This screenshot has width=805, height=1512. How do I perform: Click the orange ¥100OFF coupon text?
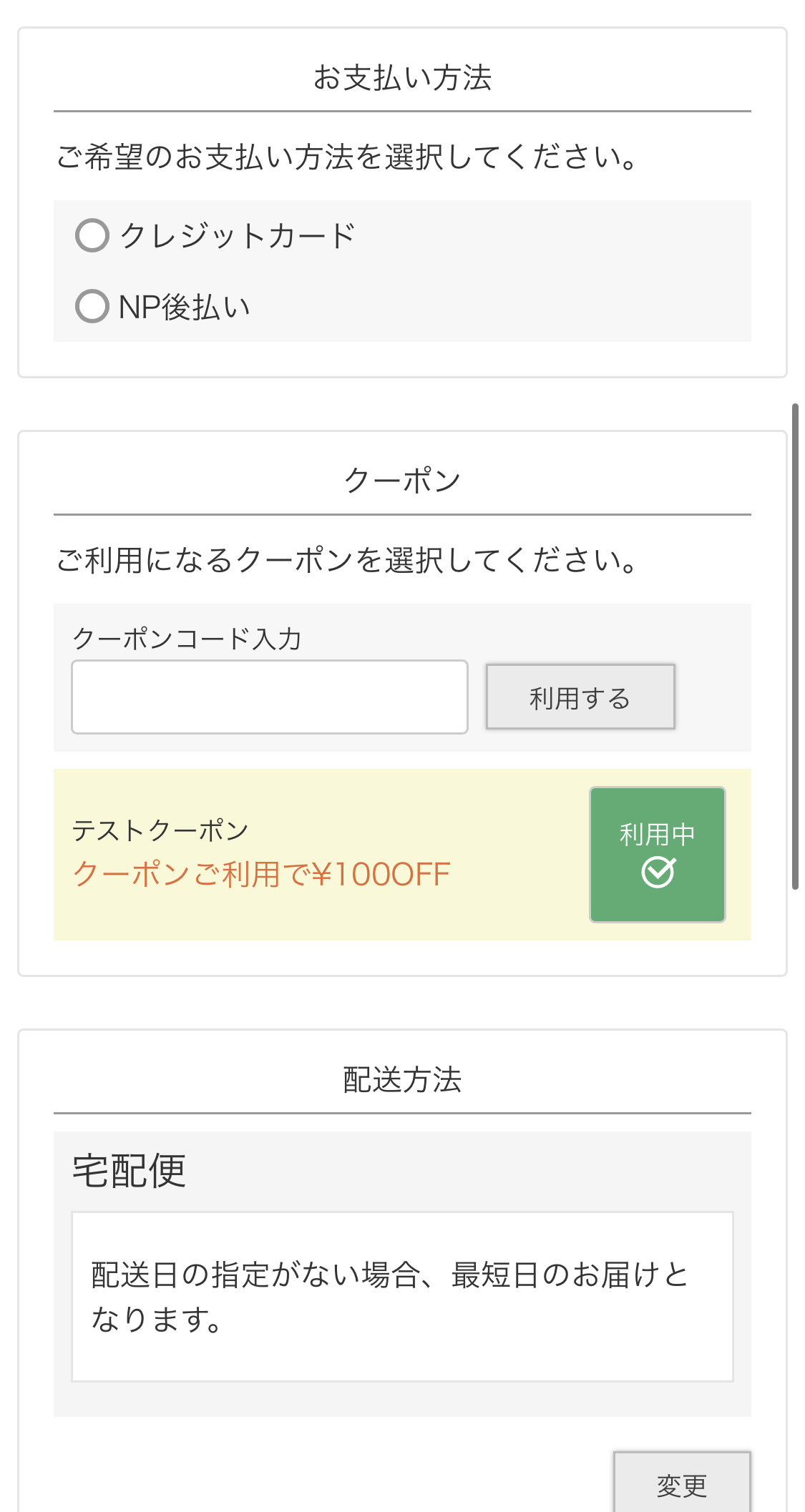261,874
